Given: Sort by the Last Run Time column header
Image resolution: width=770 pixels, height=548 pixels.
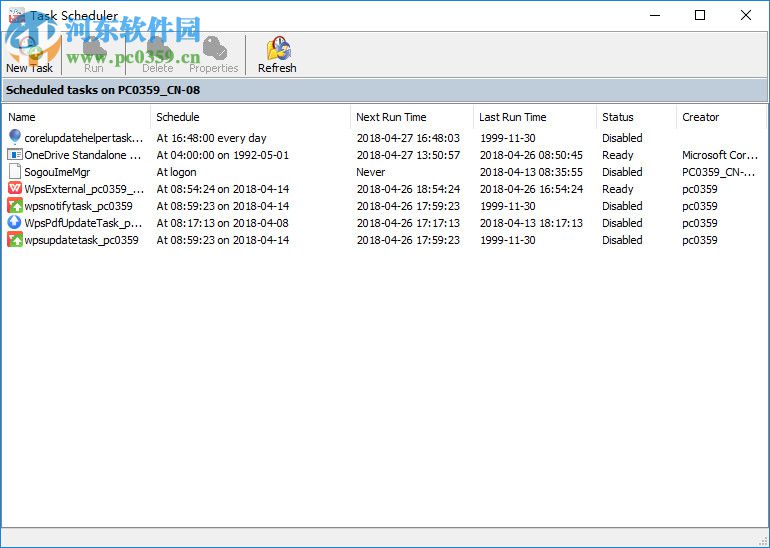Looking at the screenshot, I should tap(513, 117).
